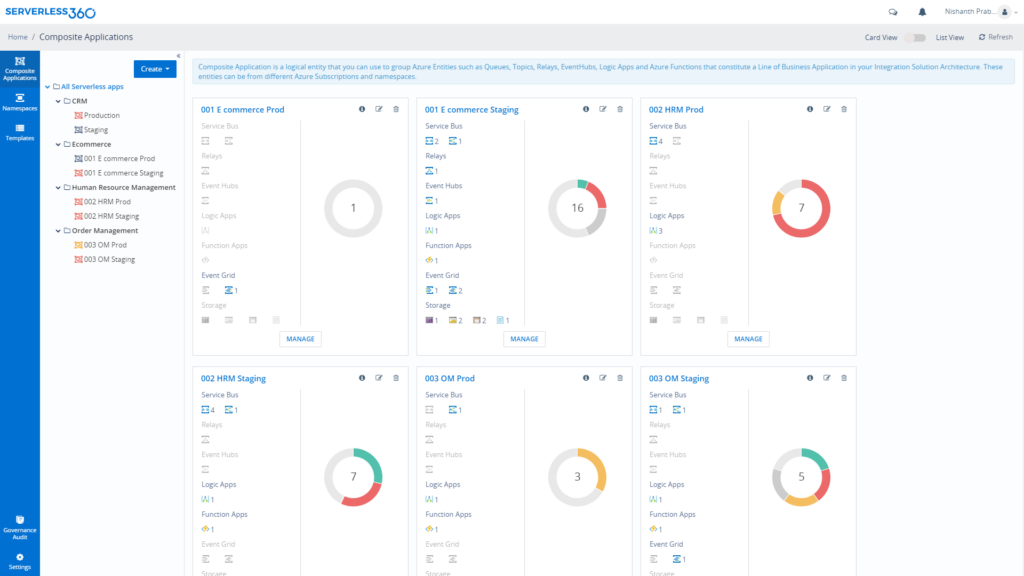Select the Templates sidebar icon

click(x=19, y=132)
